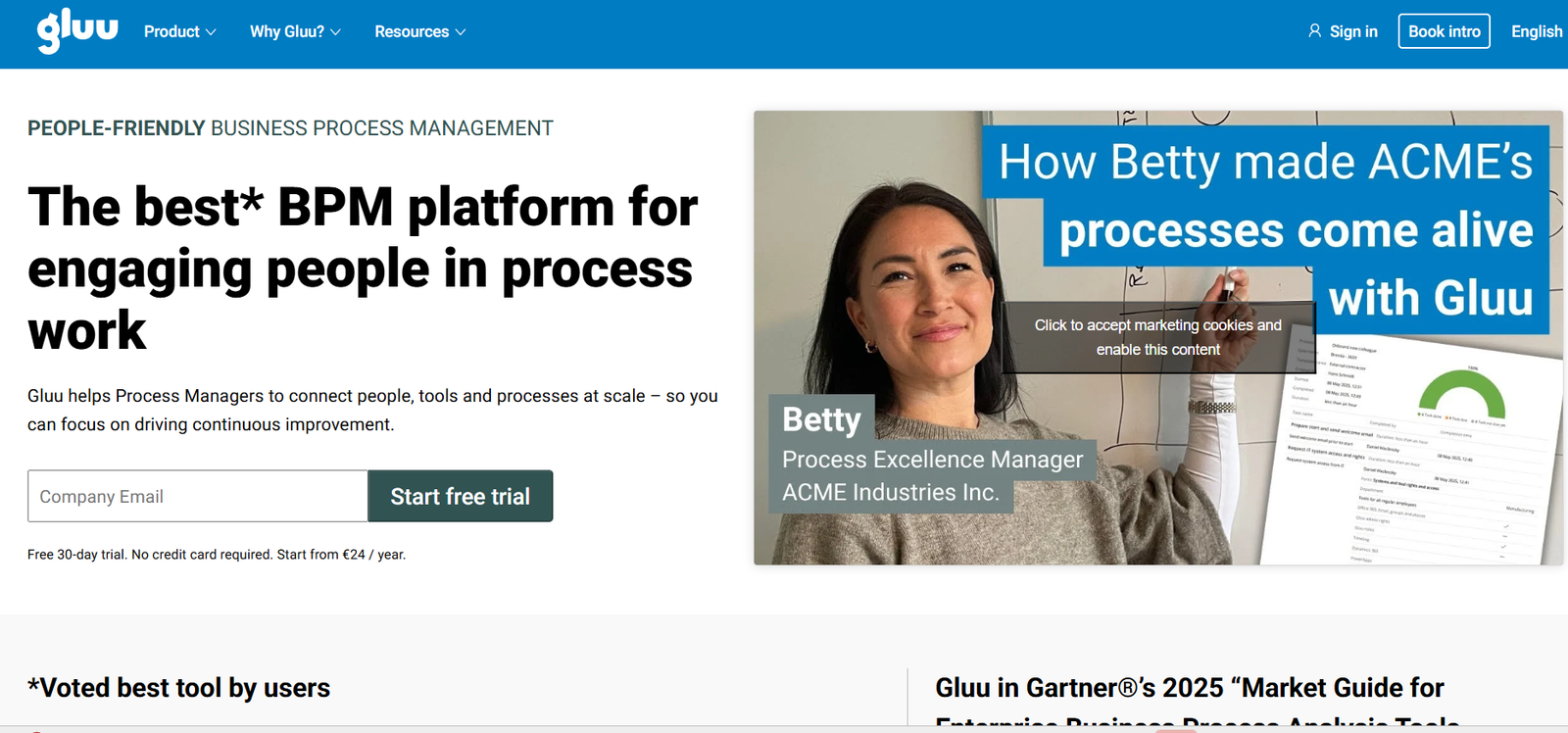Expand the Why Gluu? menu

pos(286,31)
